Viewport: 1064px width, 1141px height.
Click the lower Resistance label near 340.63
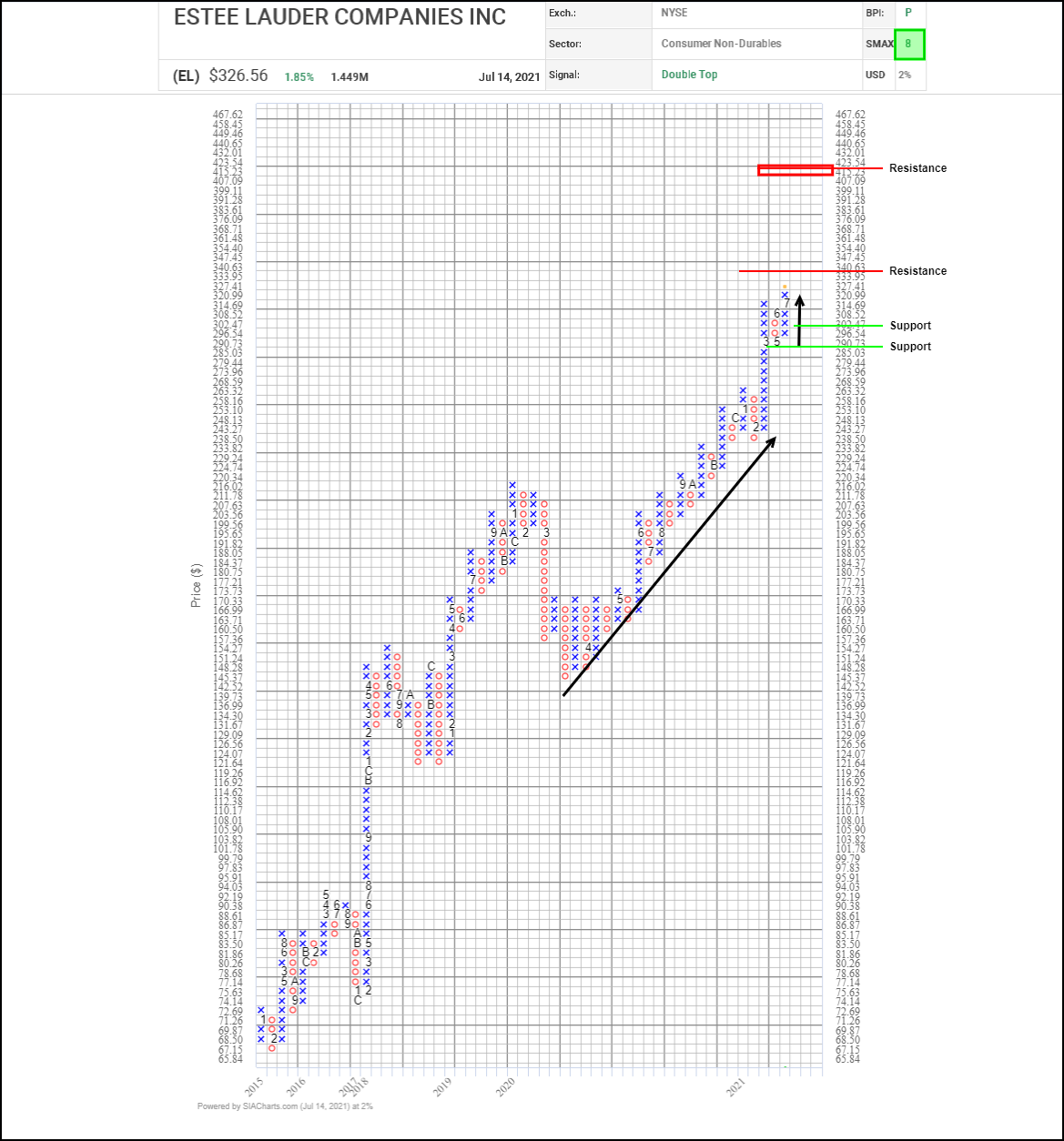pos(917,271)
